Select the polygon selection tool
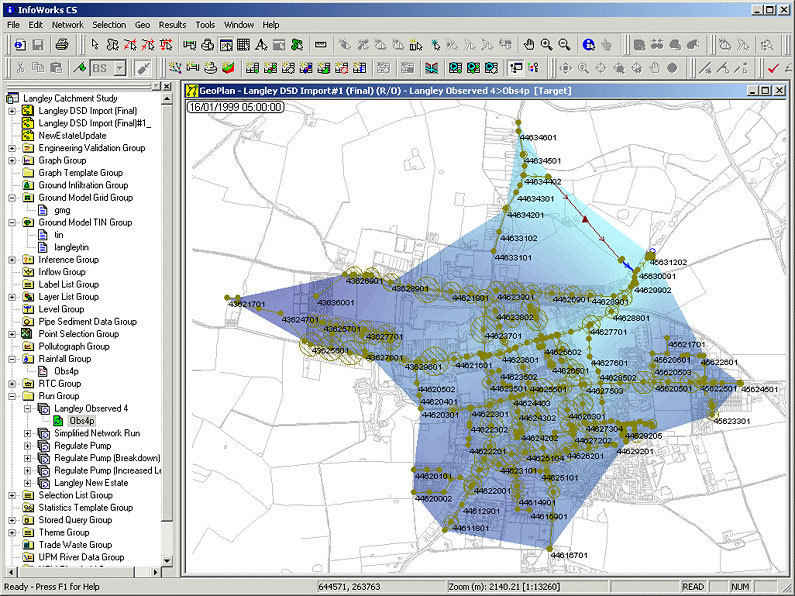 tap(113, 45)
